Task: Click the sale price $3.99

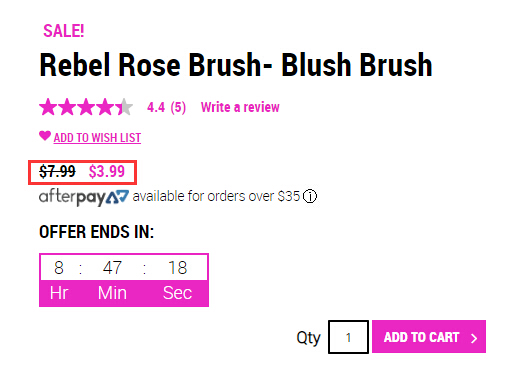Action: click(x=107, y=172)
